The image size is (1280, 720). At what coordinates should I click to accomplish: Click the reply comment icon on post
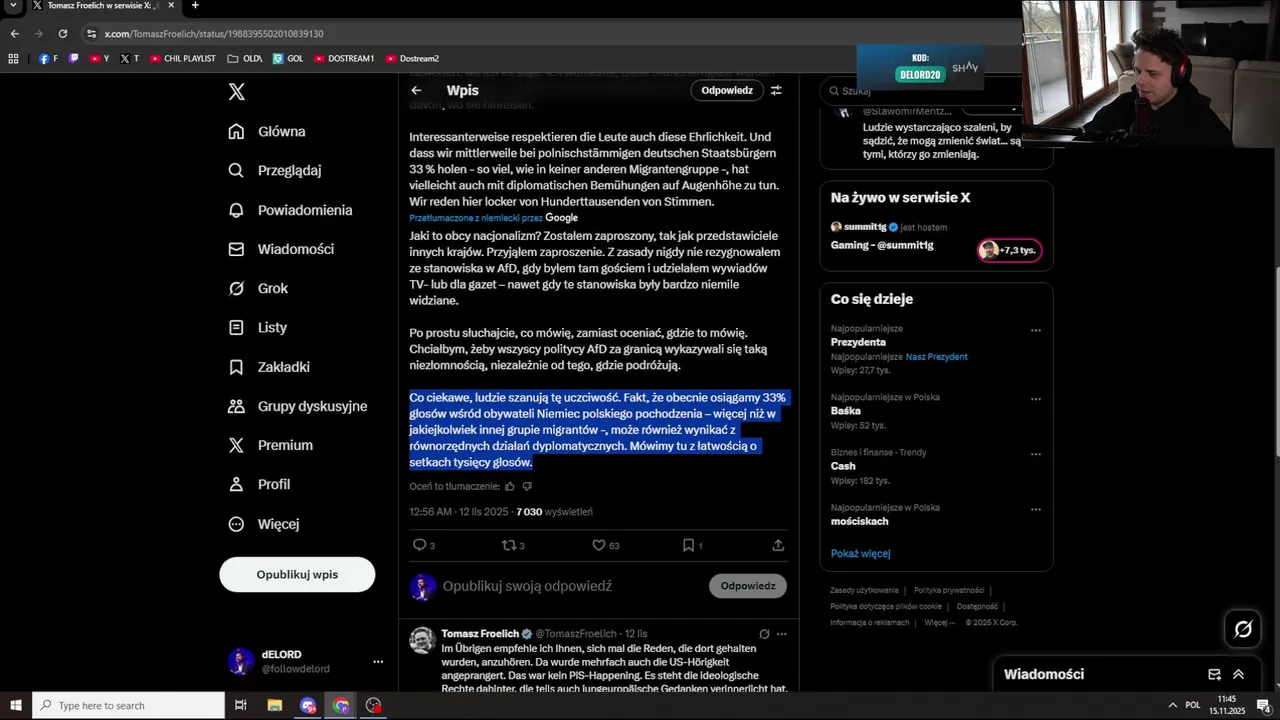click(x=420, y=545)
